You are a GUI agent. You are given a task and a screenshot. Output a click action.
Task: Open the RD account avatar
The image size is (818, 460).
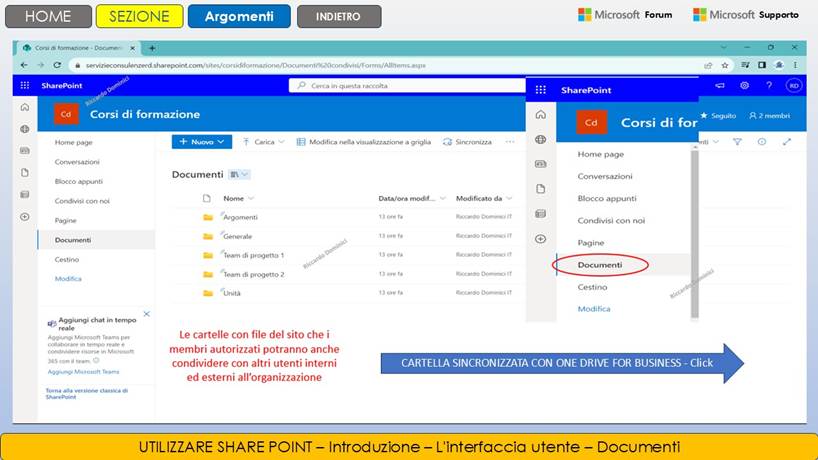click(793, 86)
